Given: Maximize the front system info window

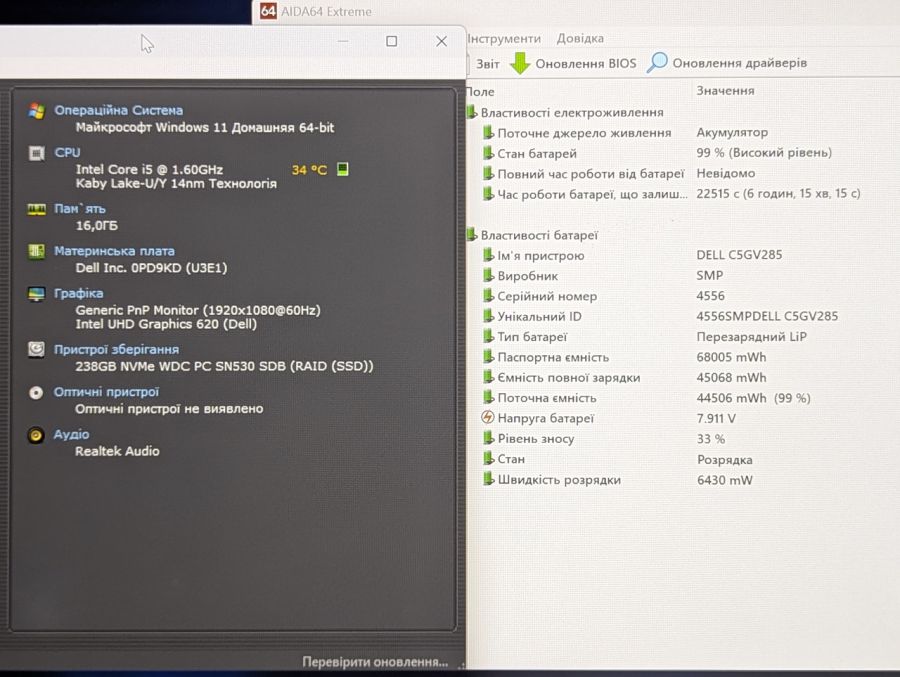Looking at the screenshot, I should (x=391, y=41).
